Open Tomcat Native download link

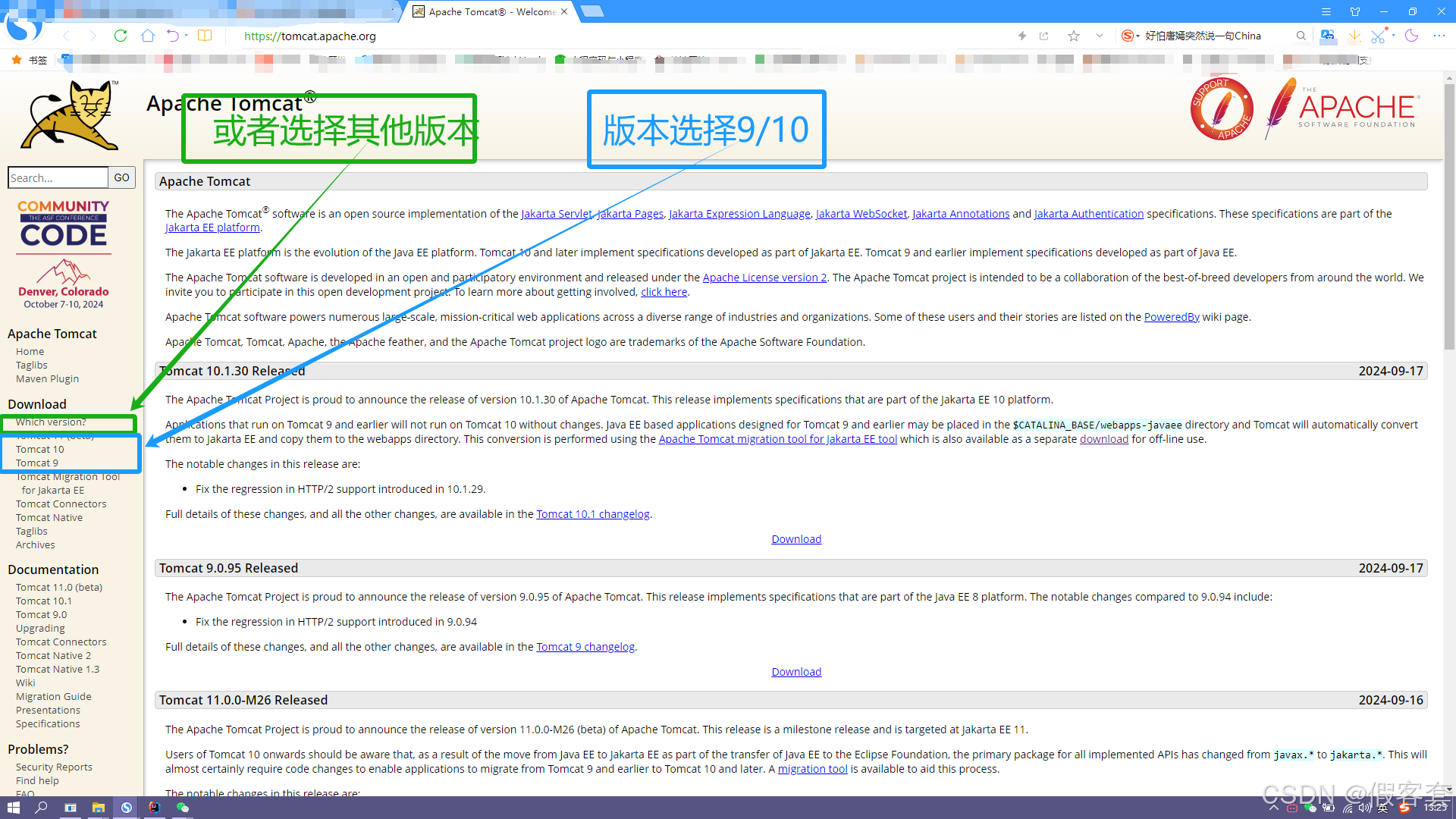(49, 517)
